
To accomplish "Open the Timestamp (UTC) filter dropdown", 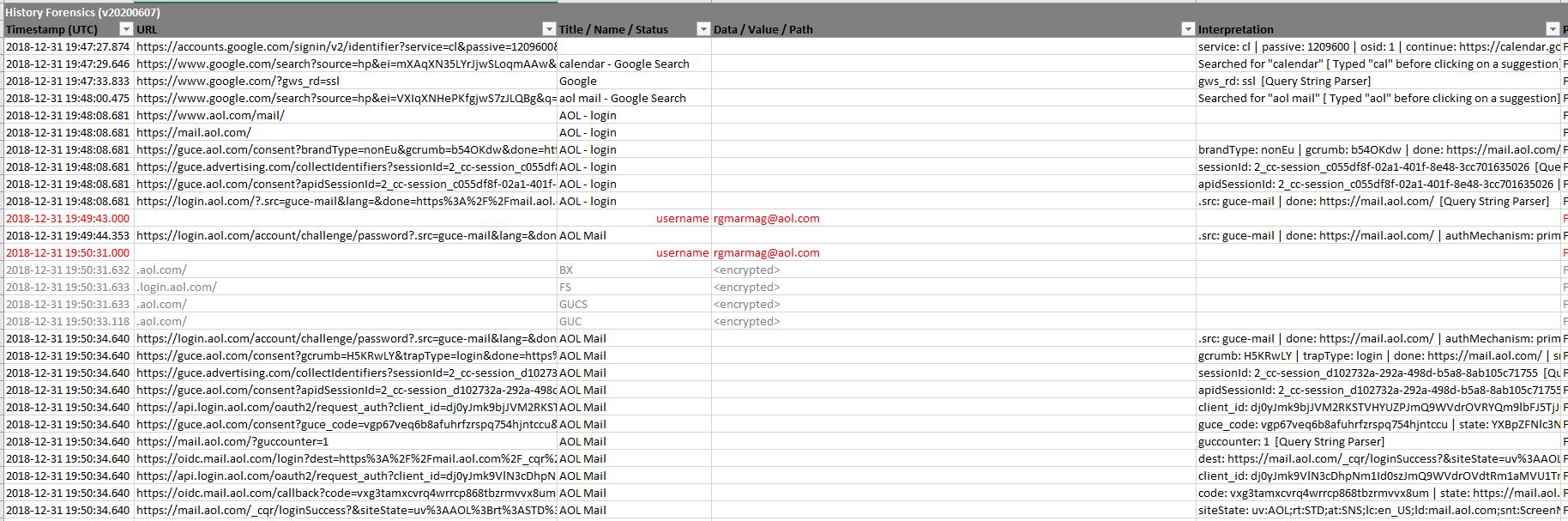I will point(127,29).
